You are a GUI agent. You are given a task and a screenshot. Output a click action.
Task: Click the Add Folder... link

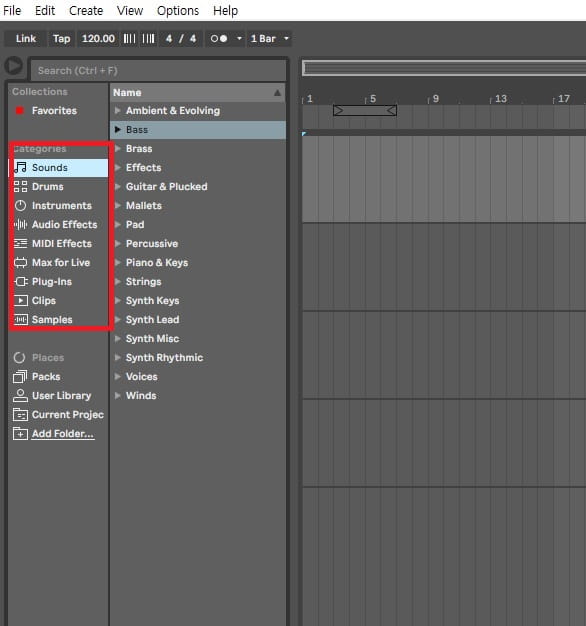point(63,434)
